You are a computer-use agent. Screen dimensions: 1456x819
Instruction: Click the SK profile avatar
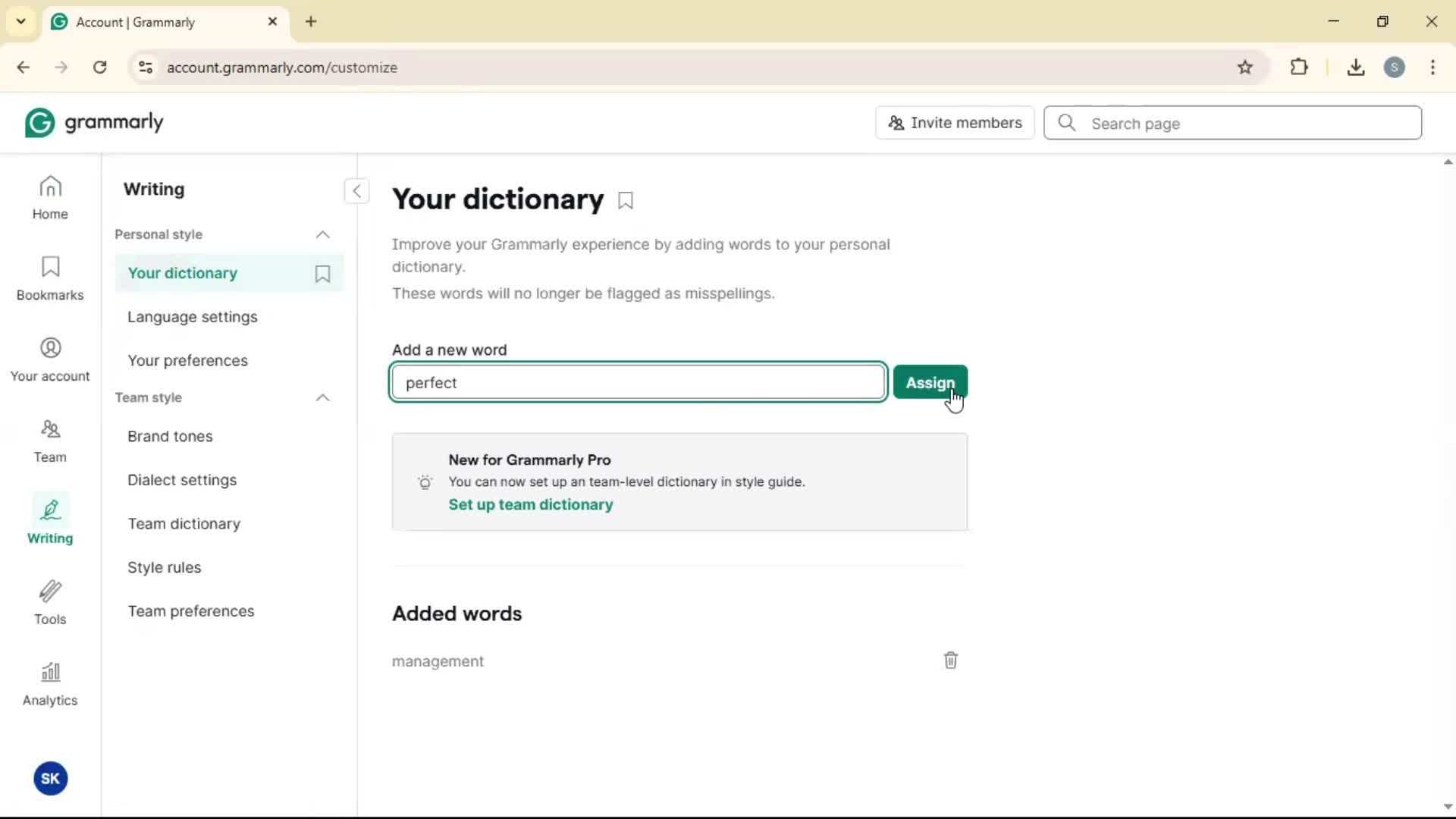click(x=51, y=779)
